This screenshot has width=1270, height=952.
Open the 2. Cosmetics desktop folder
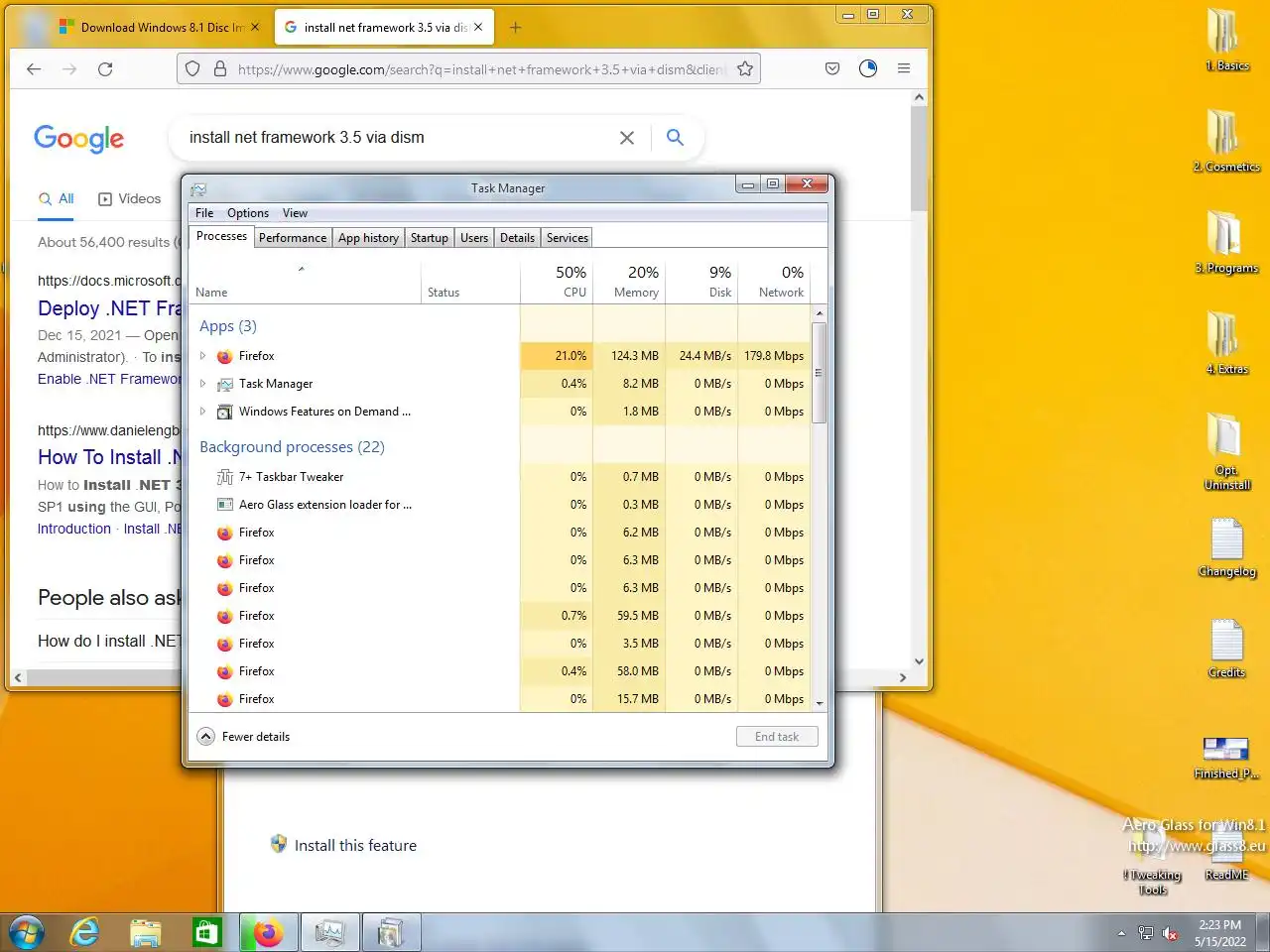(x=1226, y=141)
